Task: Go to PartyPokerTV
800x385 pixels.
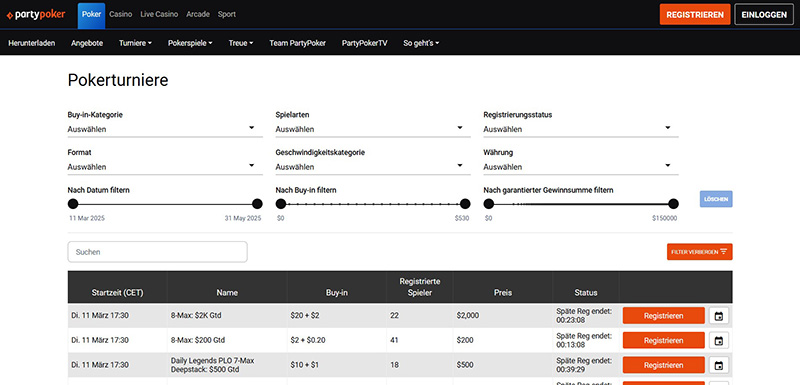Action: [x=364, y=43]
